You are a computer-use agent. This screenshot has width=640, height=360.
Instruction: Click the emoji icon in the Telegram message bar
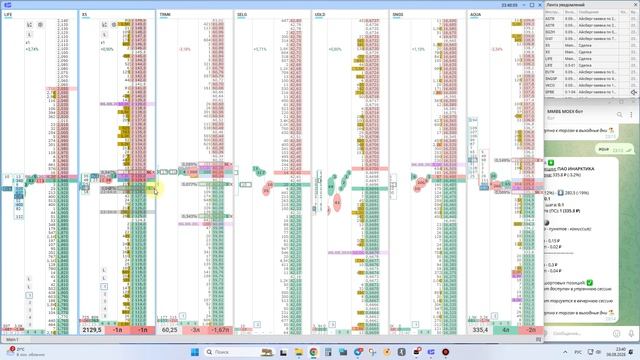pos(617,333)
